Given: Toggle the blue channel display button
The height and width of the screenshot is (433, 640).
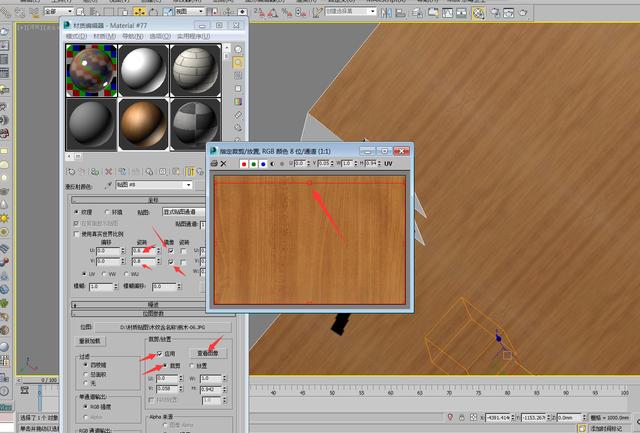Looking at the screenshot, I should [x=262, y=163].
